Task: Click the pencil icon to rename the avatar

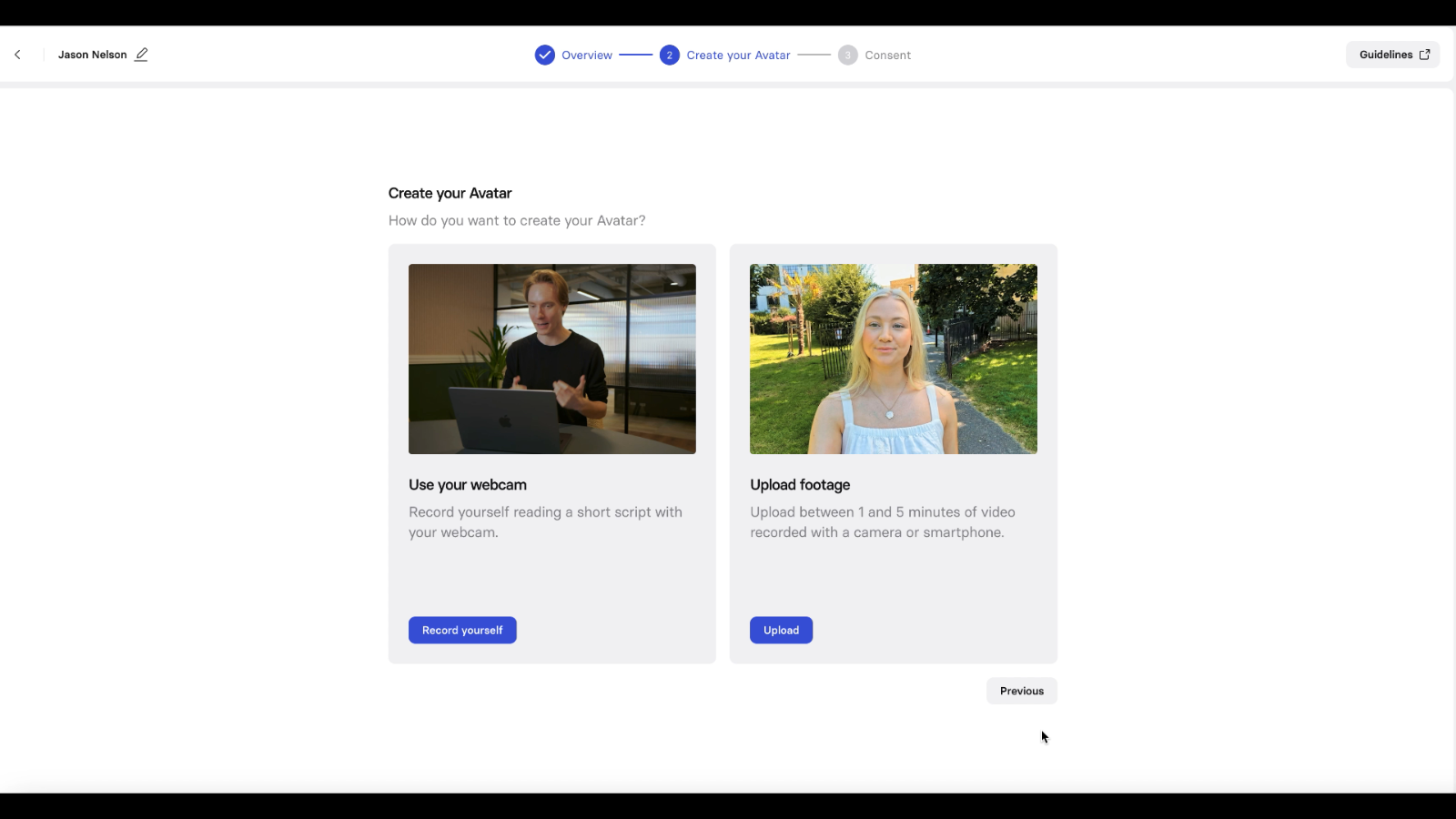Action: tap(141, 55)
